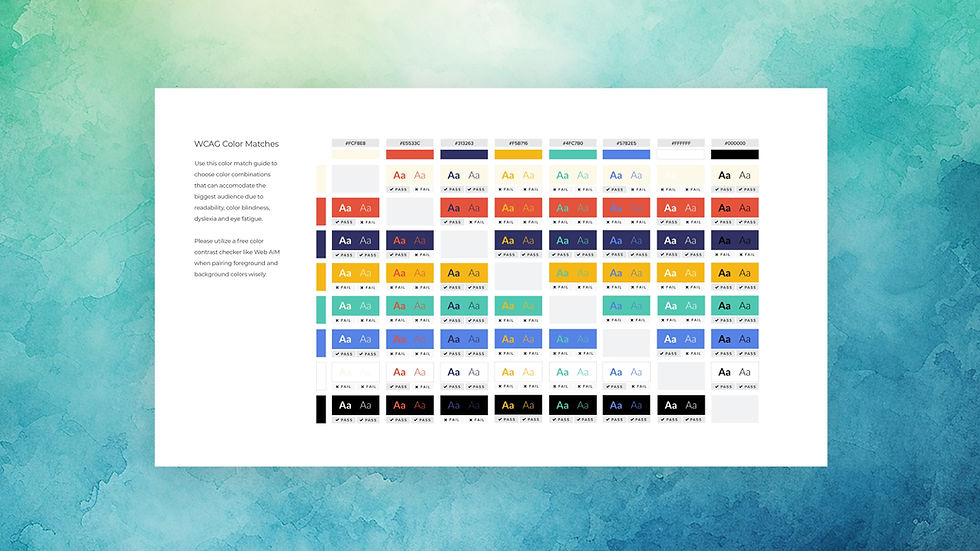This screenshot has width=980, height=551.
Task: Select the black vertical swatch beside last grid row
Action: [321, 409]
